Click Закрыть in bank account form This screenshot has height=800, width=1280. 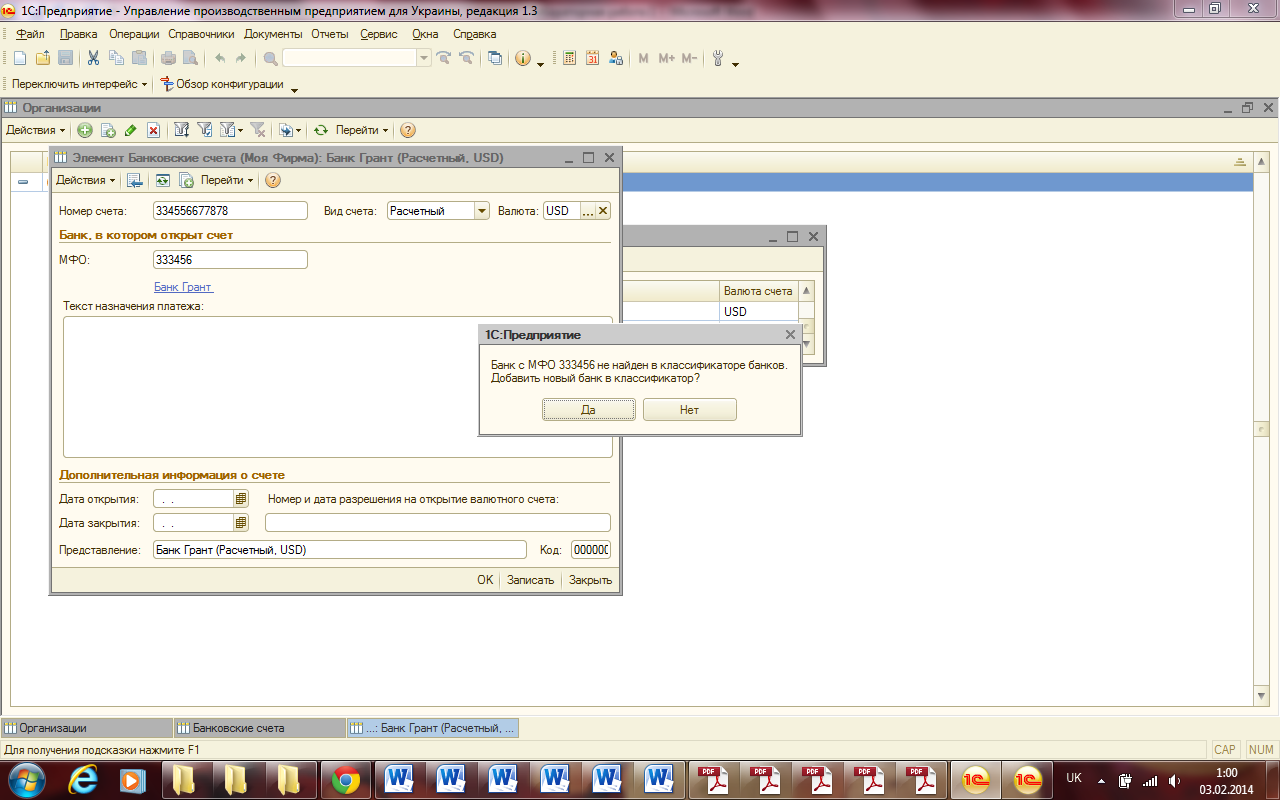[590, 580]
